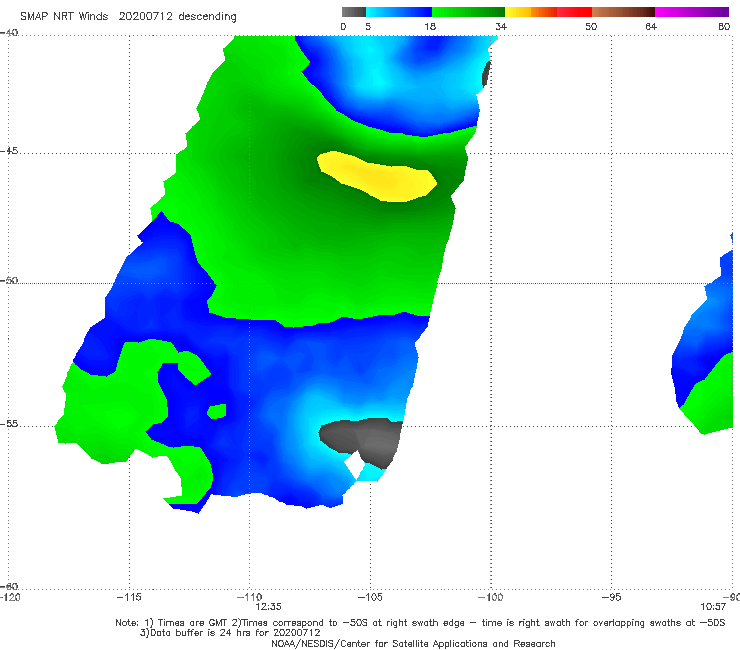Select the yellow high-wind patch on map

378,177
